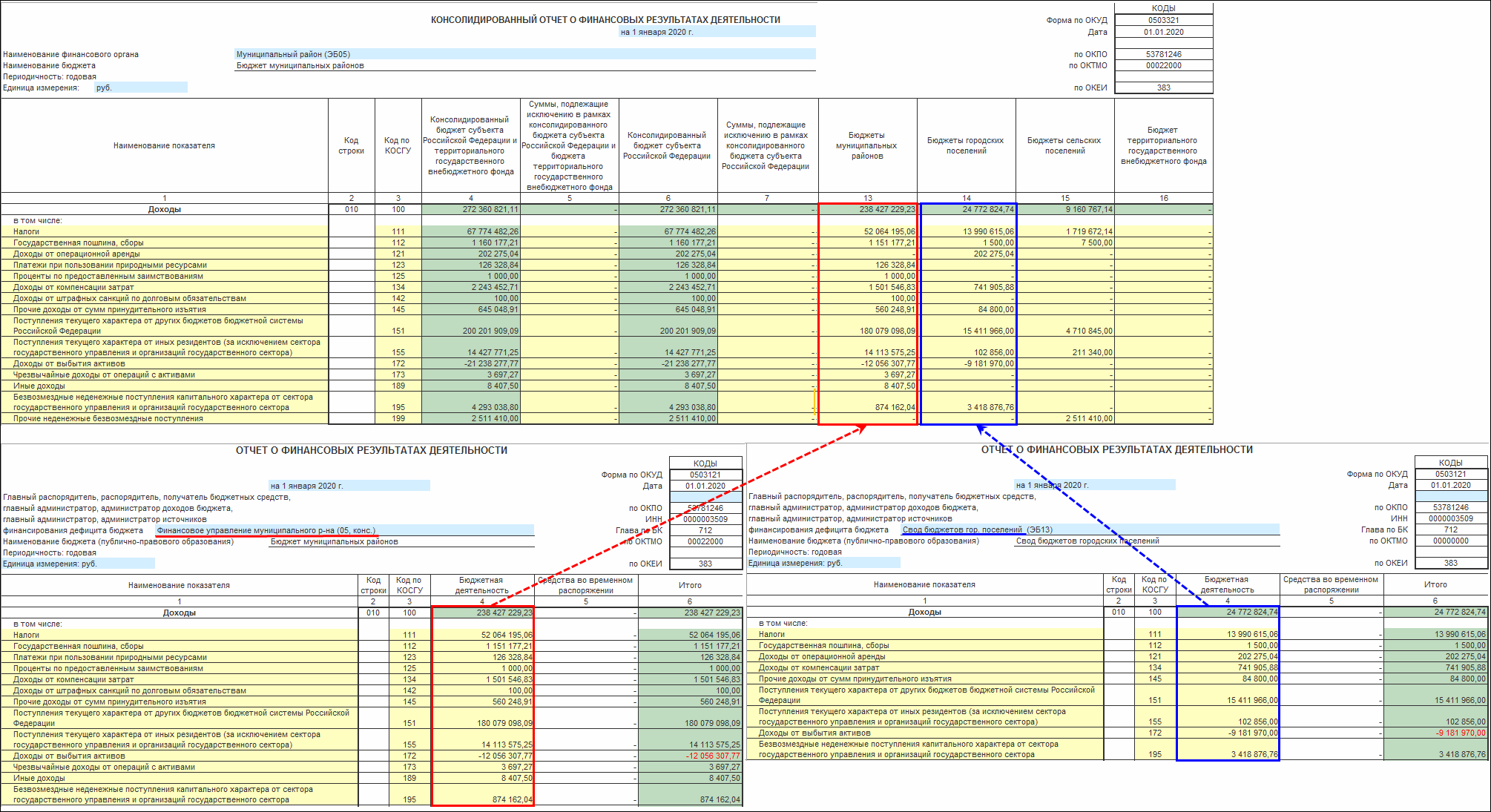This screenshot has height=812, width=1491.
Task: Click row label 'Прочие неденежные безвозмездные поступления'
Action: click(108, 418)
